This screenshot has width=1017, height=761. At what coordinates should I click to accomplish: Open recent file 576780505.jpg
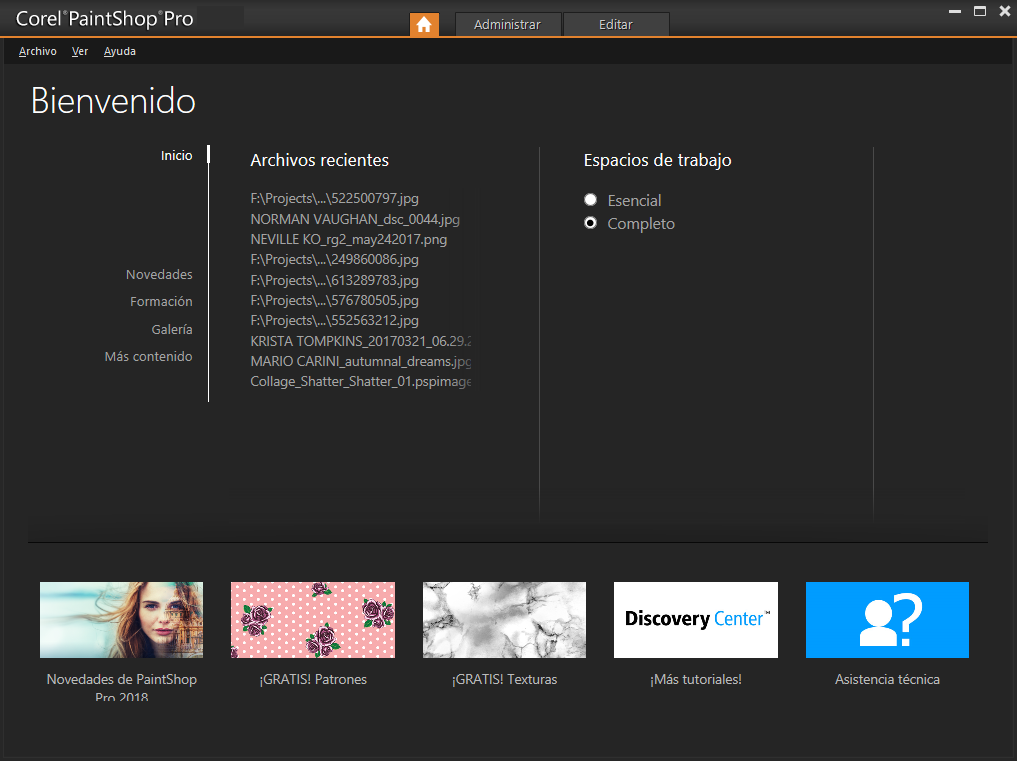coord(335,300)
